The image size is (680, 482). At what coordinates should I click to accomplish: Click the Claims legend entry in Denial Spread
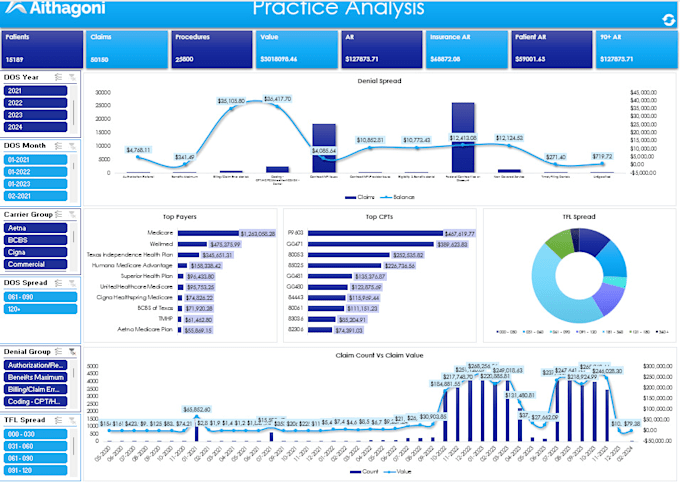pyautogui.click(x=360, y=197)
